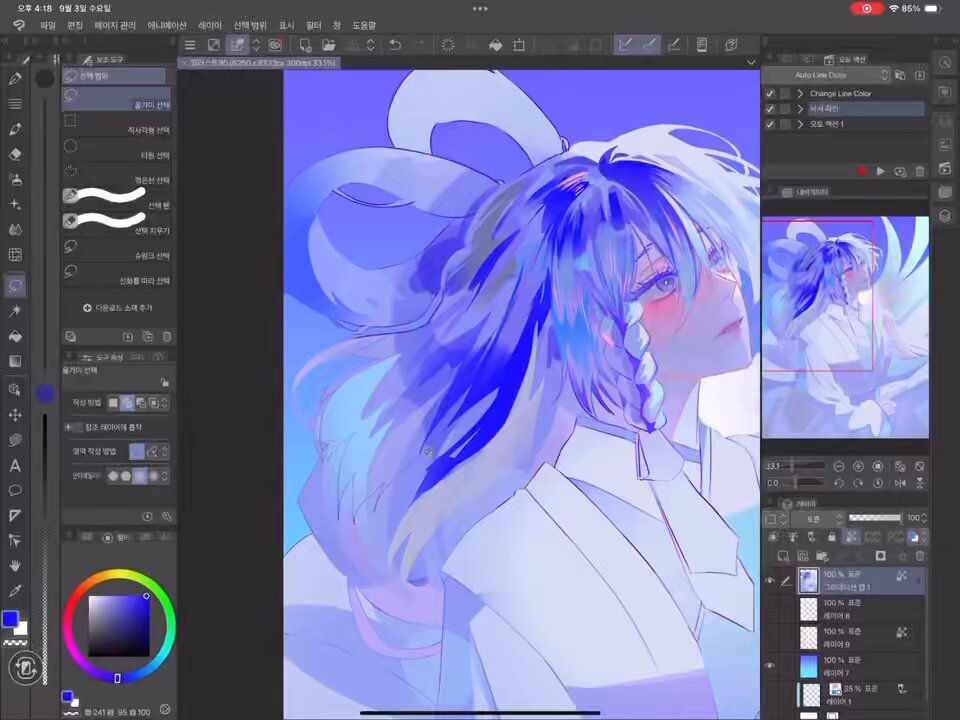Click the Undo arrow in command bar
The image size is (960, 720).
coord(396,45)
